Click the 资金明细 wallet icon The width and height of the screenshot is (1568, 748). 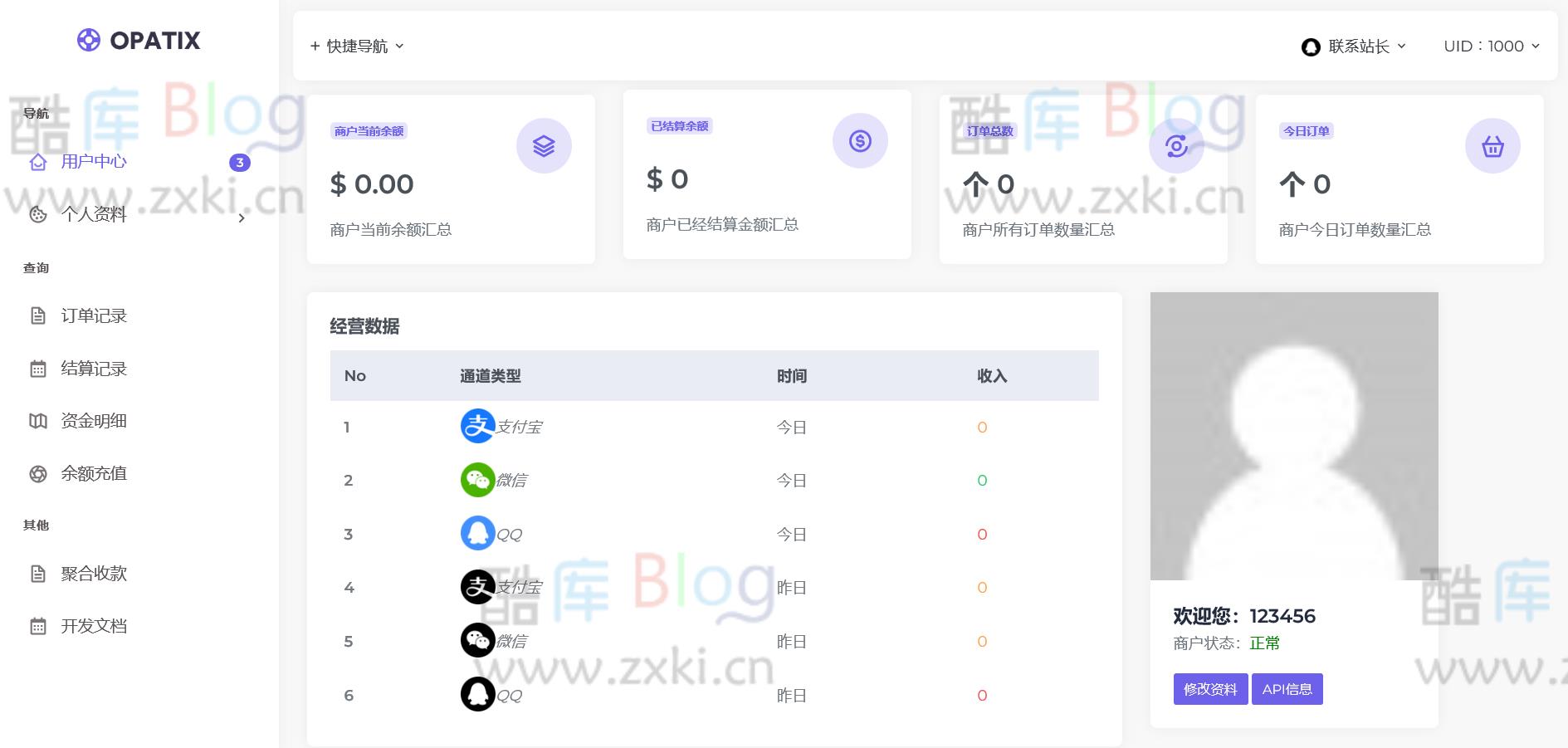[37, 421]
